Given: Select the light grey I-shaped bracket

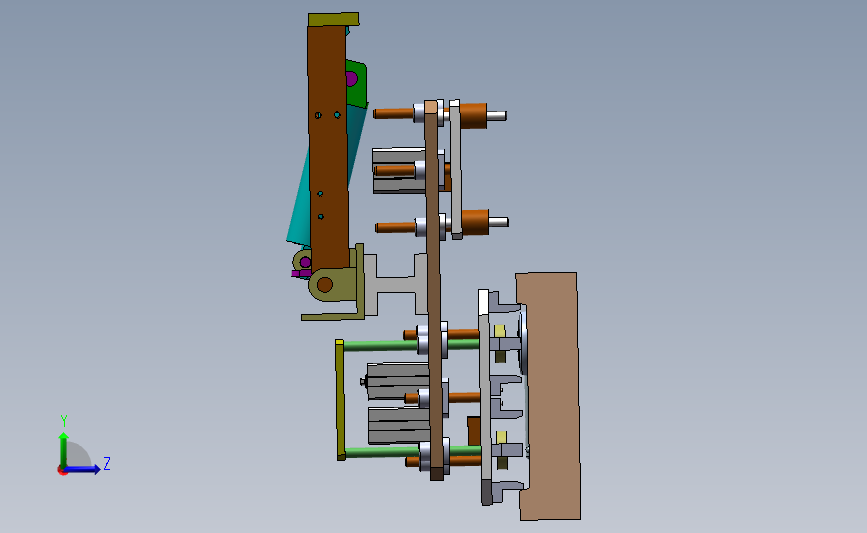Looking at the screenshot, I should pos(395,284).
